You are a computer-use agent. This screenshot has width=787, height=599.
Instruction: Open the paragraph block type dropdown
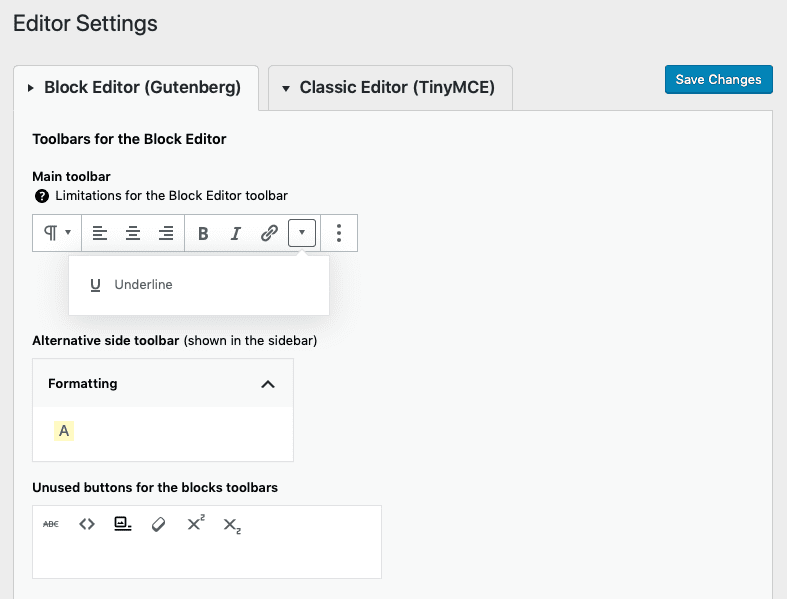pyautogui.click(x=57, y=233)
